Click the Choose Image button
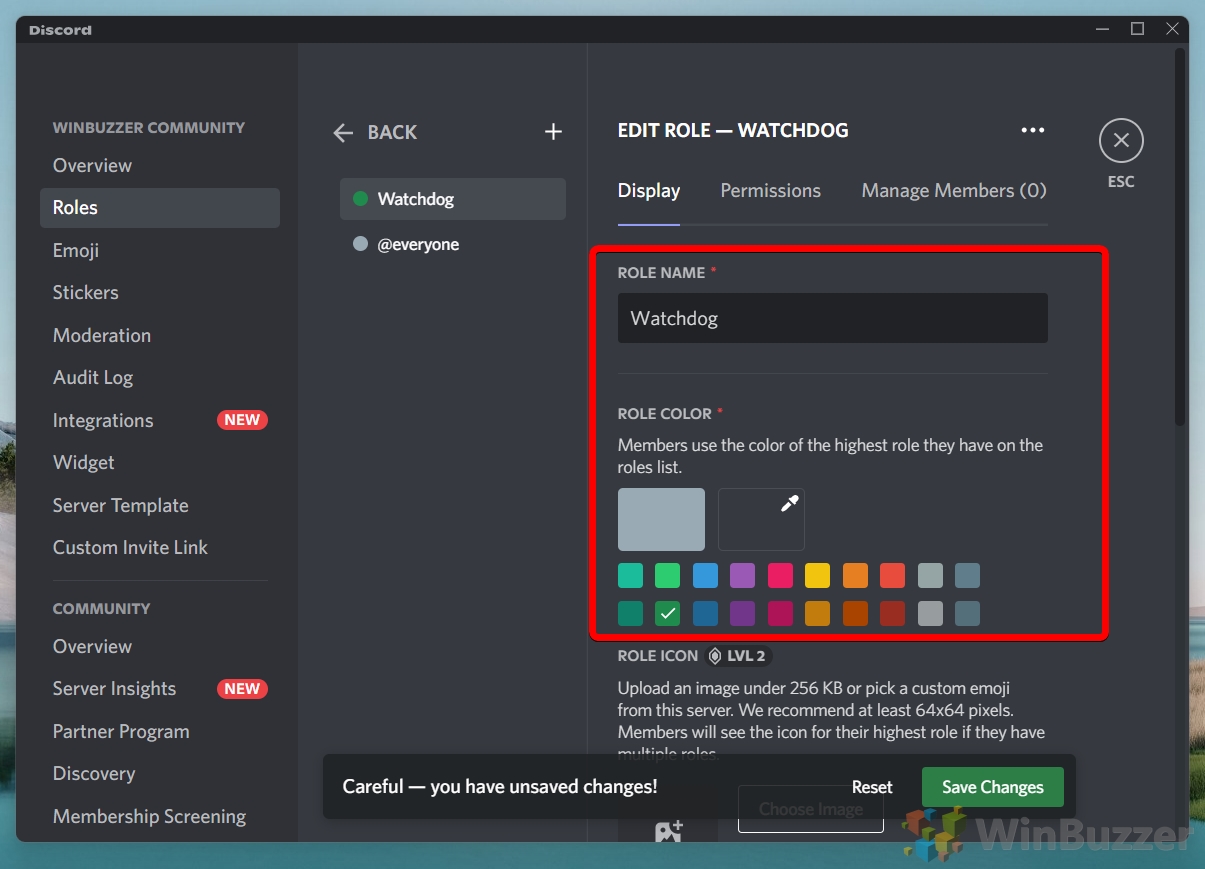 (x=810, y=809)
